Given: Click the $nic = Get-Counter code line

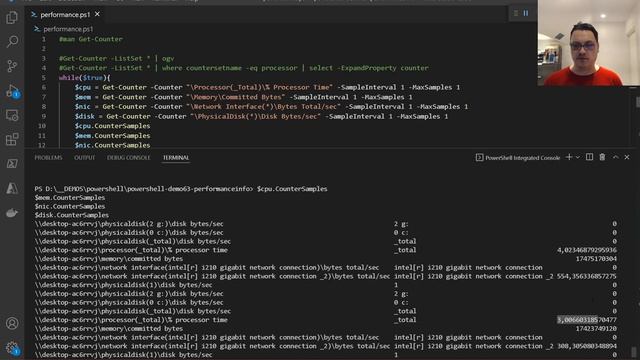Looking at the screenshot, I should click(x=271, y=107).
